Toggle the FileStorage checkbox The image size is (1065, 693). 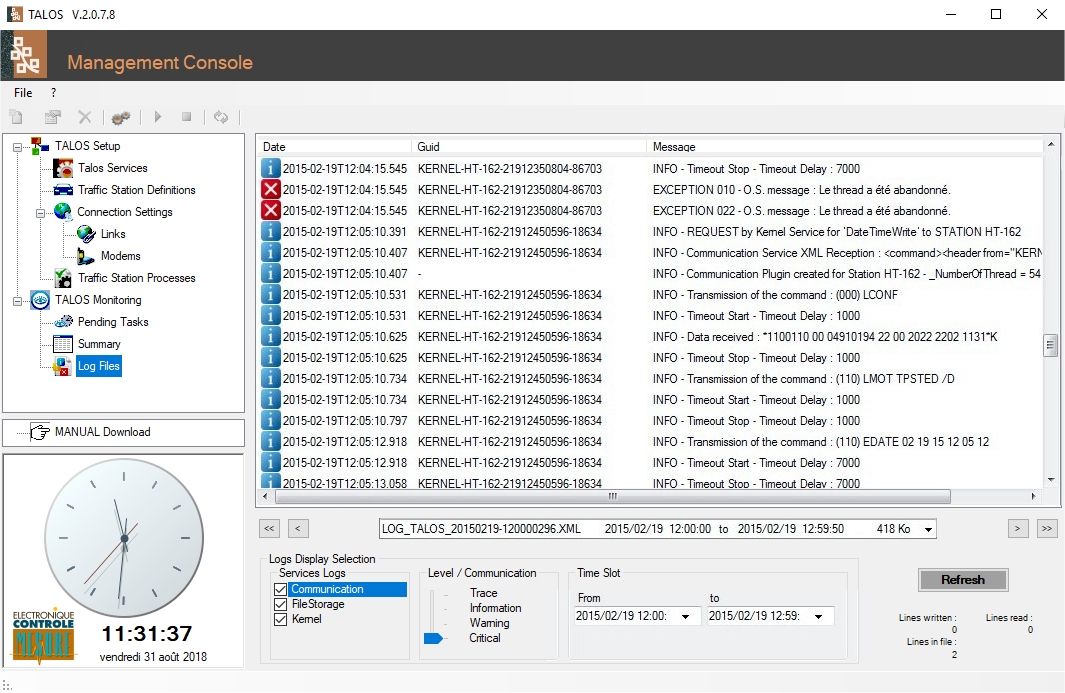[281, 604]
